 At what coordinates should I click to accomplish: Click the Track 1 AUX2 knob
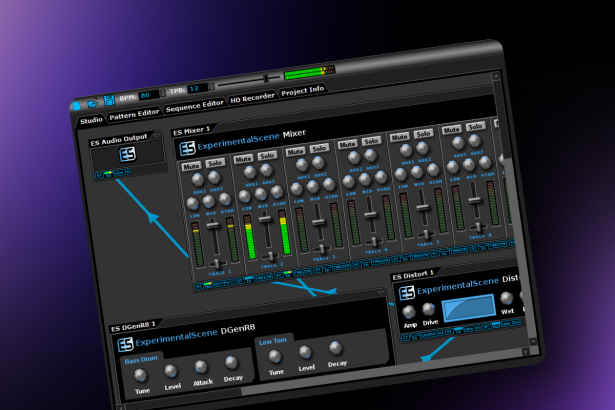pyautogui.click(x=214, y=177)
